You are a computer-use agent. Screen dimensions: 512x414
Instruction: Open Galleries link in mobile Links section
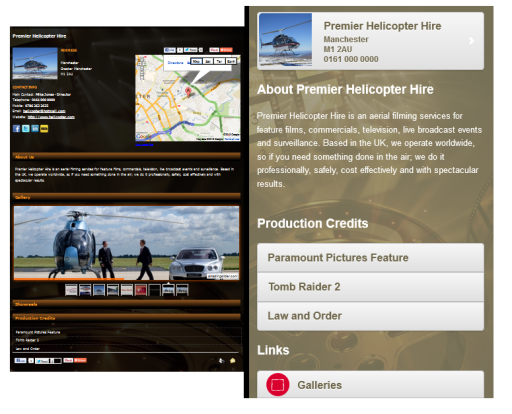(x=370, y=384)
